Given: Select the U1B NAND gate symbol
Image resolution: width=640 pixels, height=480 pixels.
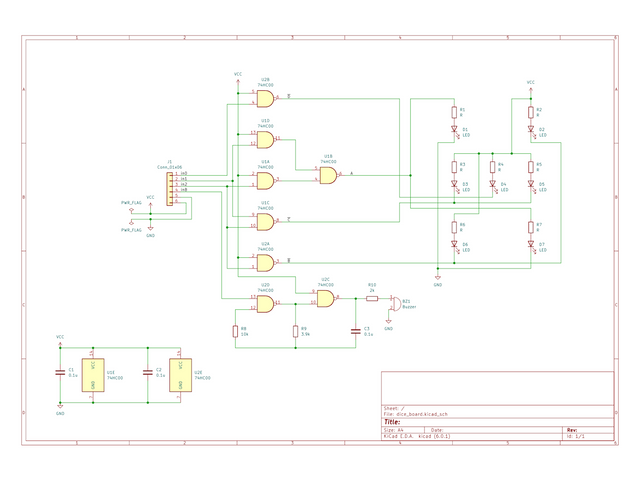Looking at the screenshot, I should click(x=327, y=175).
